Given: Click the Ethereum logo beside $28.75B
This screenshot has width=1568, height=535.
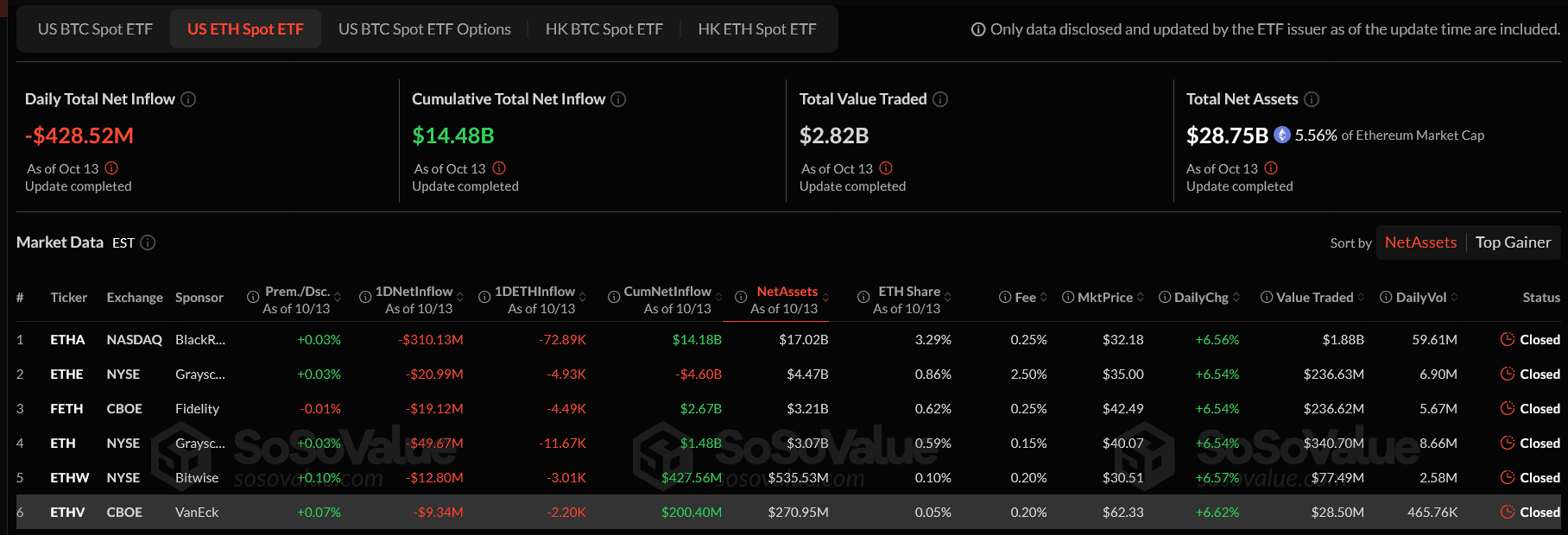Looking at the screenshot, I should (1282, 135).
